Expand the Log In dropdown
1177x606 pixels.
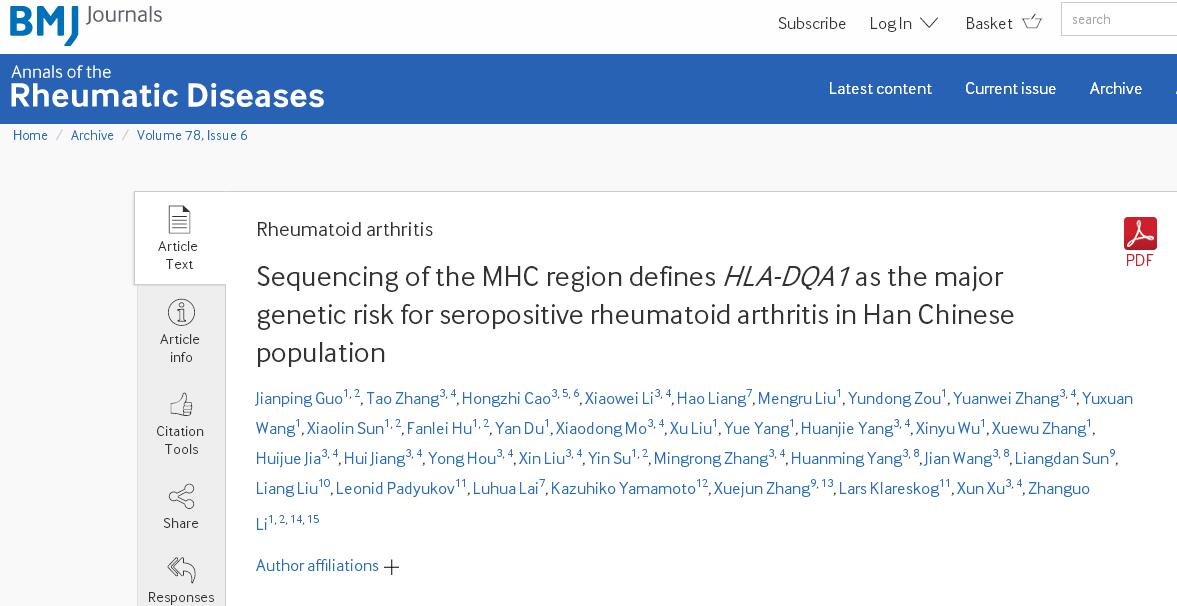904,23
